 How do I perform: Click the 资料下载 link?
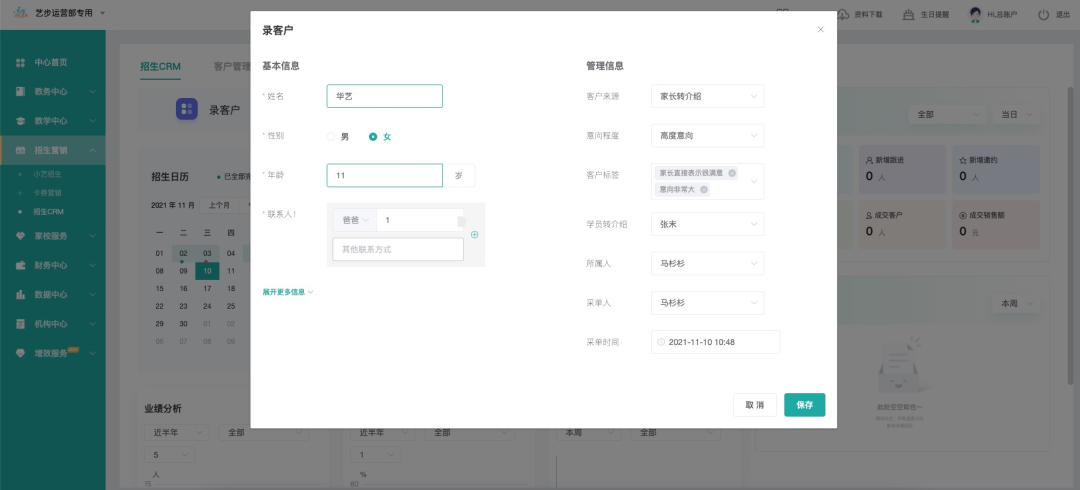(x=868, y=14)
